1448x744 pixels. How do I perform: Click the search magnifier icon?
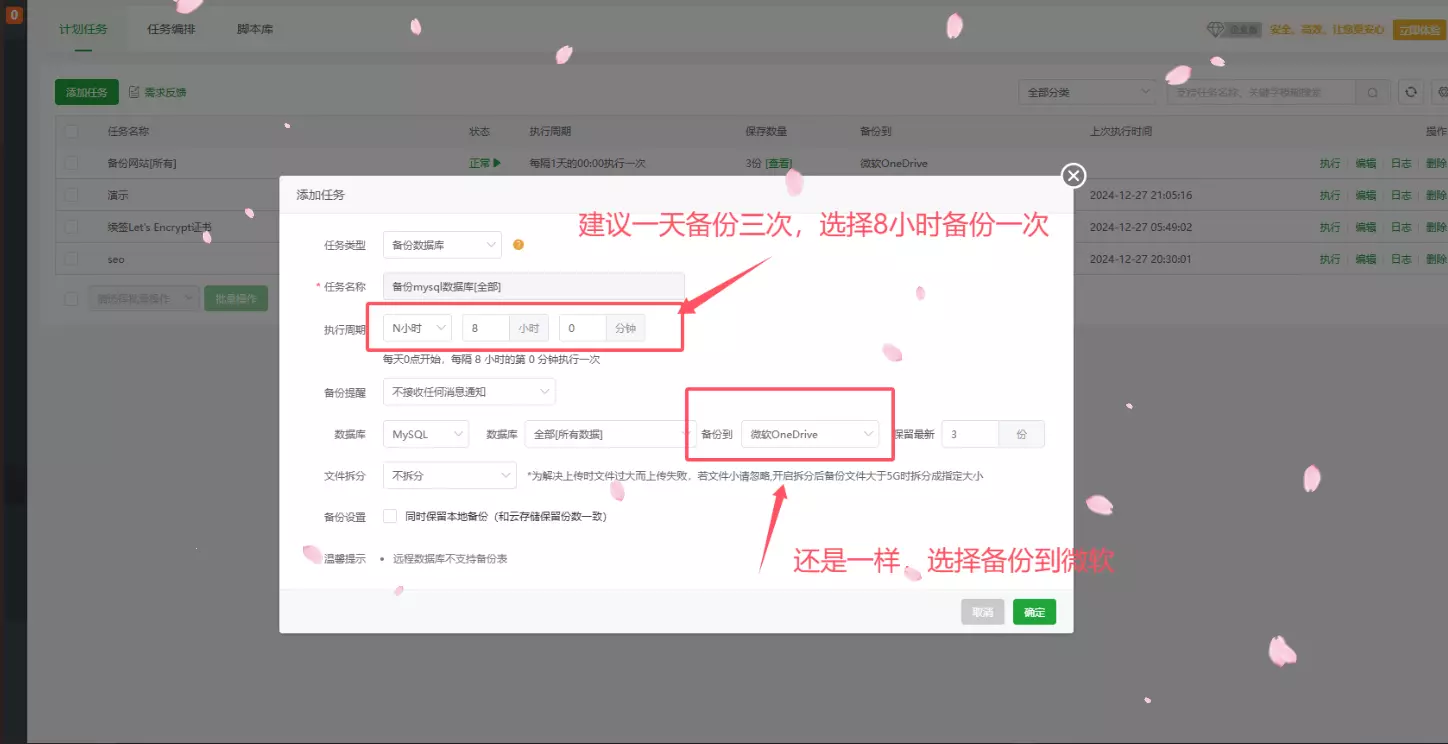point(1371,92)
